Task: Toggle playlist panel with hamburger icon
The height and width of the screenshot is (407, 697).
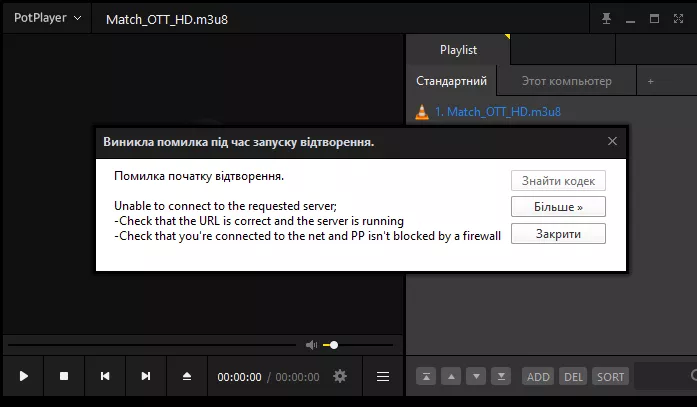Action: point(383,377)
